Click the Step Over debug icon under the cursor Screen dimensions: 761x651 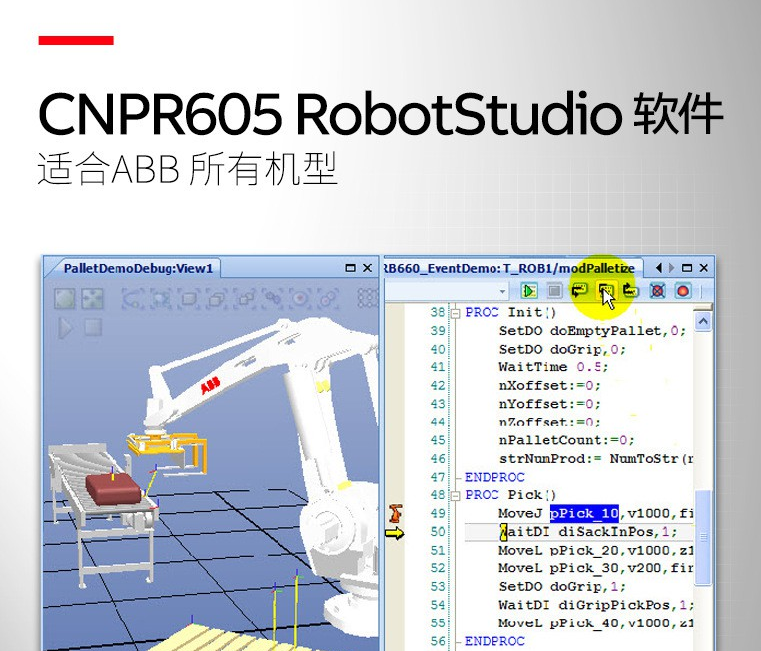click(605, 291)
